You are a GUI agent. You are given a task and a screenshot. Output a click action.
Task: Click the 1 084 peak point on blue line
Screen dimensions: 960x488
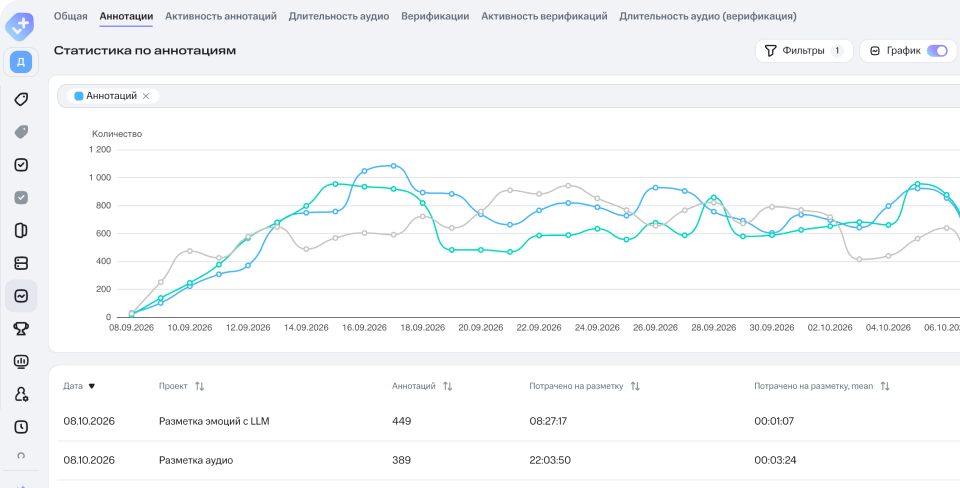(393, 166)
